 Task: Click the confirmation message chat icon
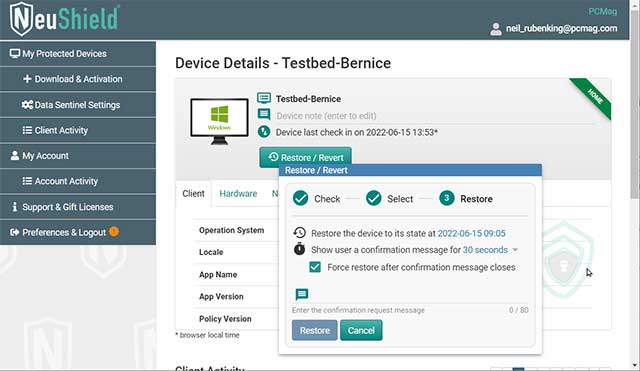pos(302,294)
